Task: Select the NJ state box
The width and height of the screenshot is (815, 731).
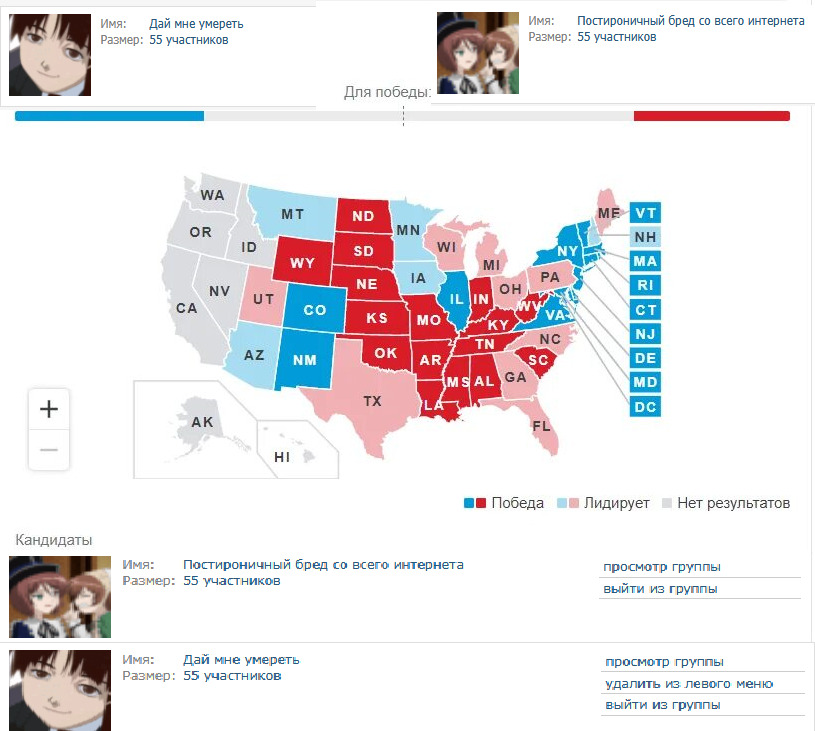Action: (x=646, y=333)
